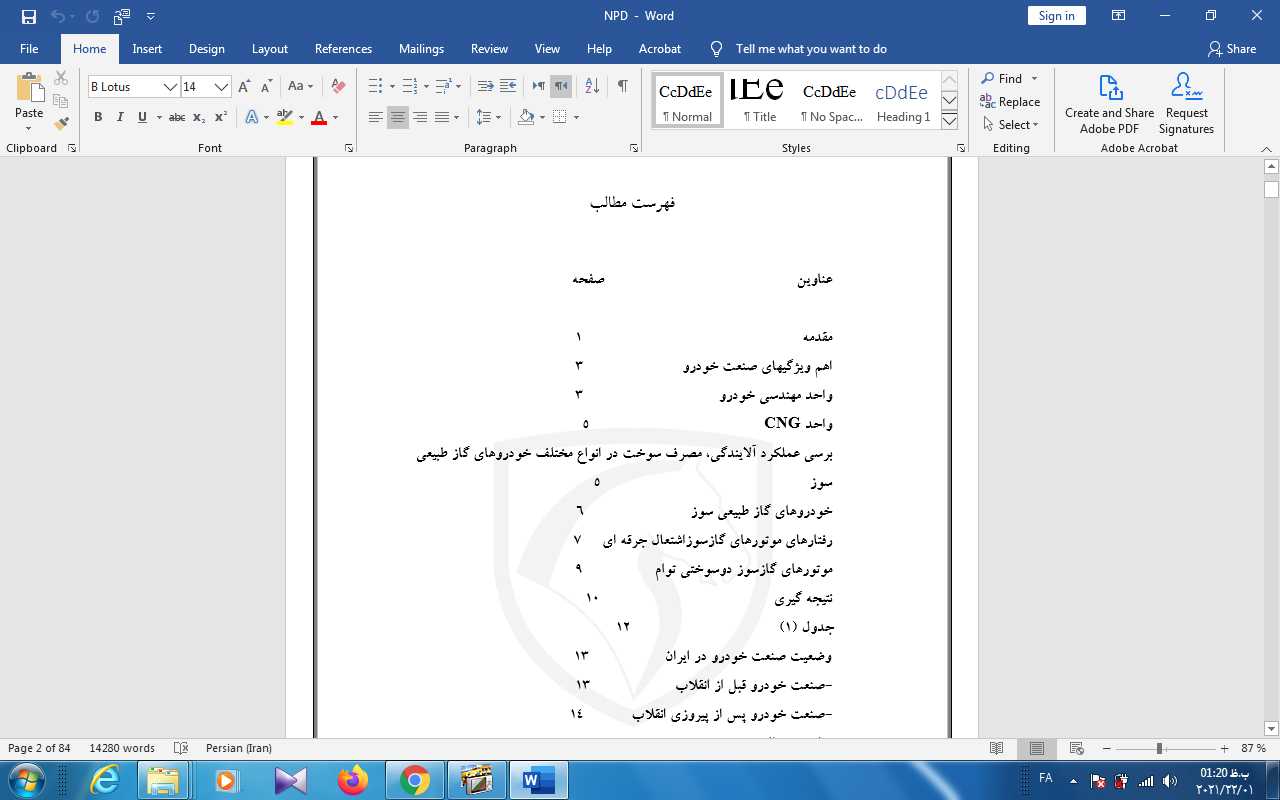Click the Sign in button
1280x800 pixels.
1056,16
